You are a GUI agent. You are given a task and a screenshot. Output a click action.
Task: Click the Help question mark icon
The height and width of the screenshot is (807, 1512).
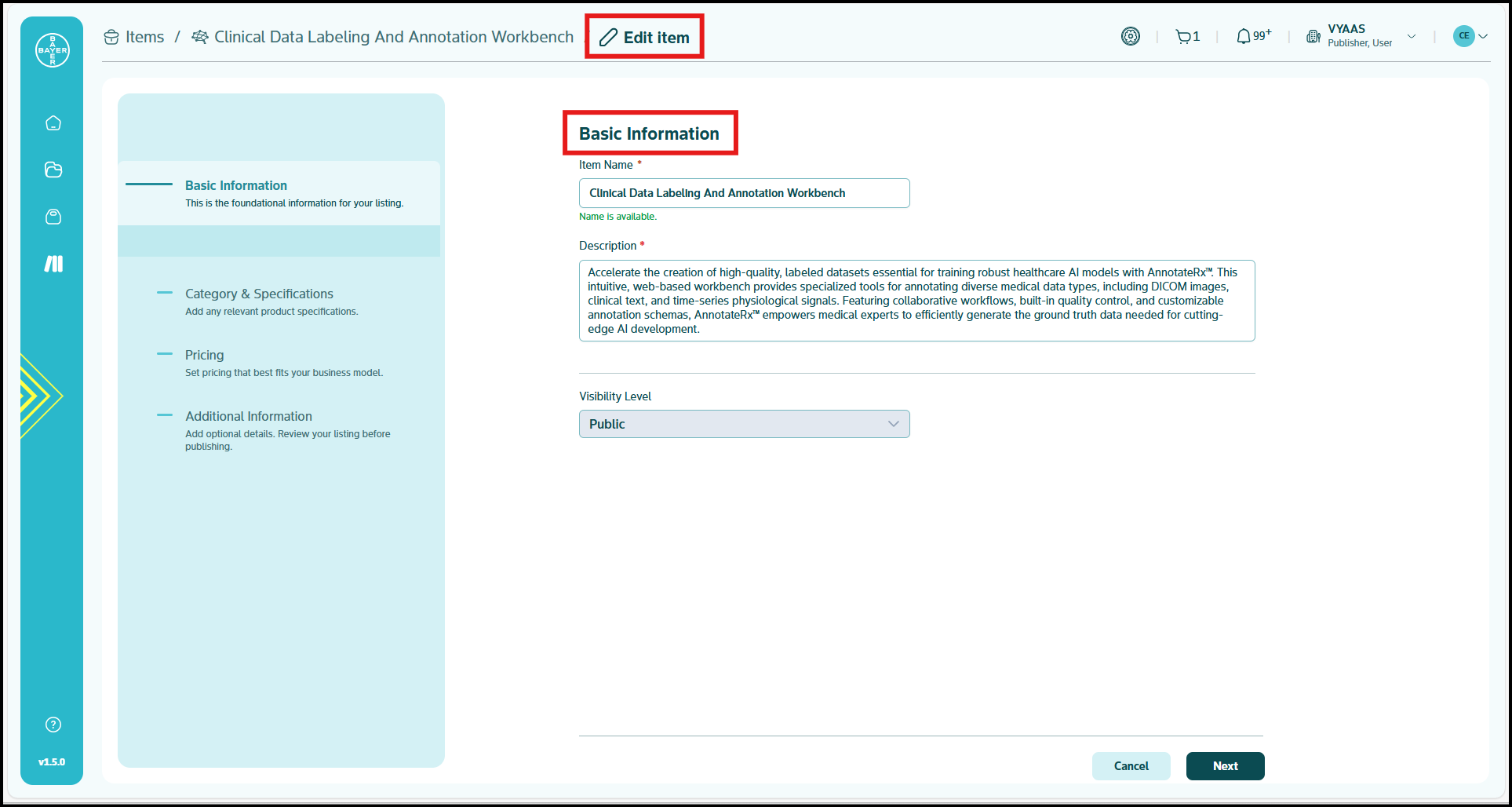pyautogui.click(x=52, y=724)
